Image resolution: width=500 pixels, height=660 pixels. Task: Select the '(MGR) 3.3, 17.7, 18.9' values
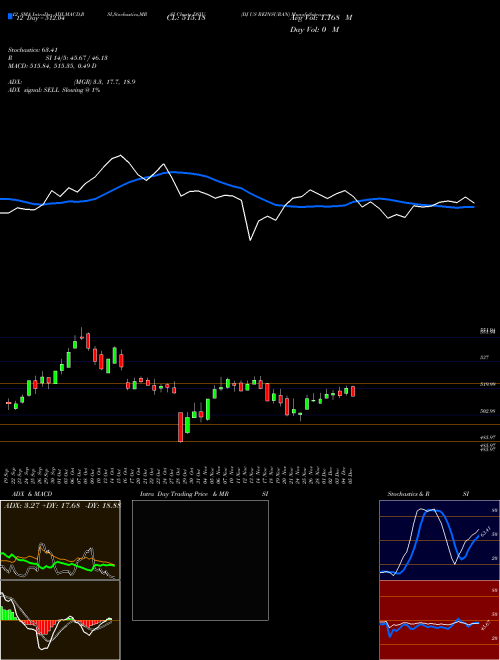coord(104,82)
